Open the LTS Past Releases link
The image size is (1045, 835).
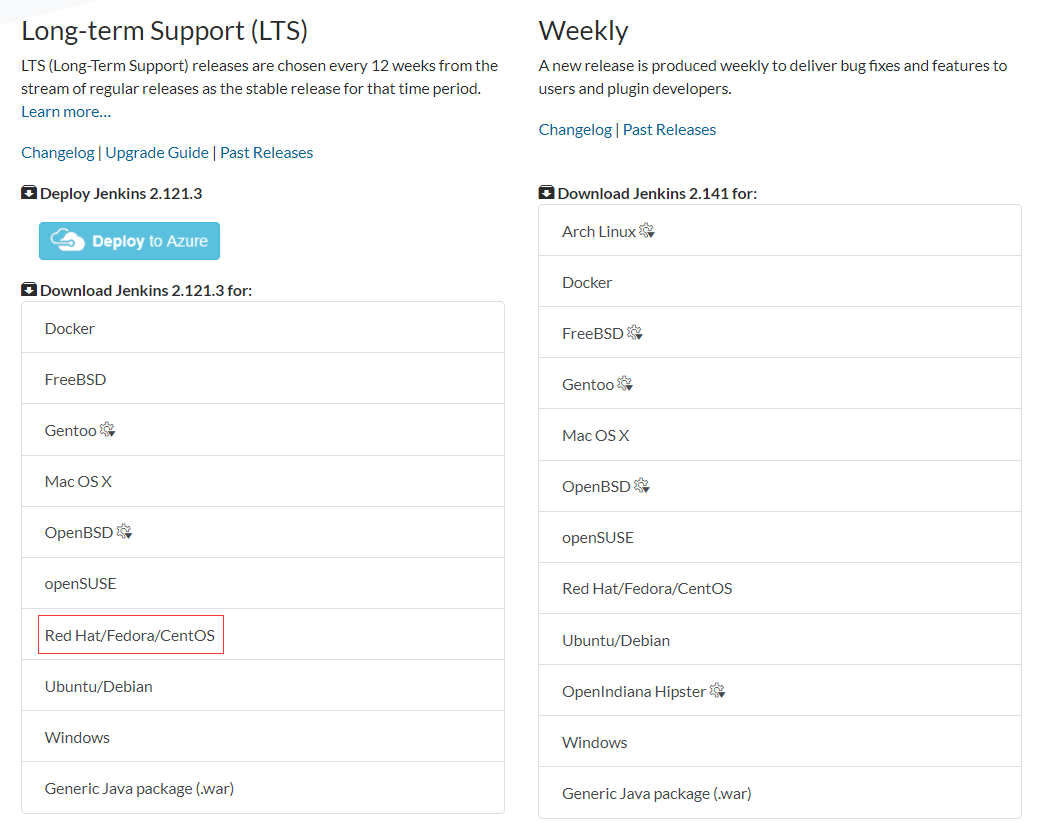[x=267, y=153]
